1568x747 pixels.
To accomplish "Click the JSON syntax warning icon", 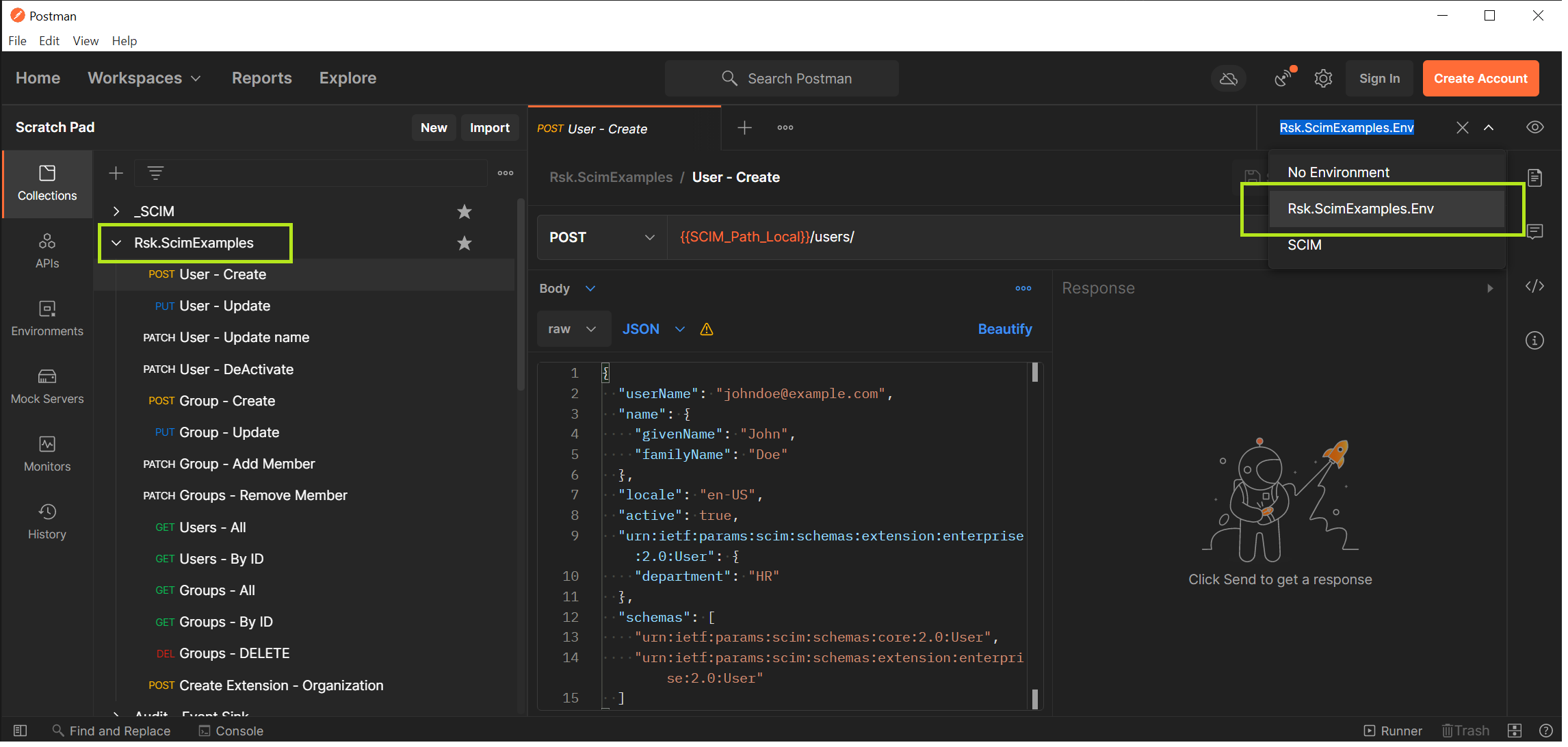I will 707,330.
